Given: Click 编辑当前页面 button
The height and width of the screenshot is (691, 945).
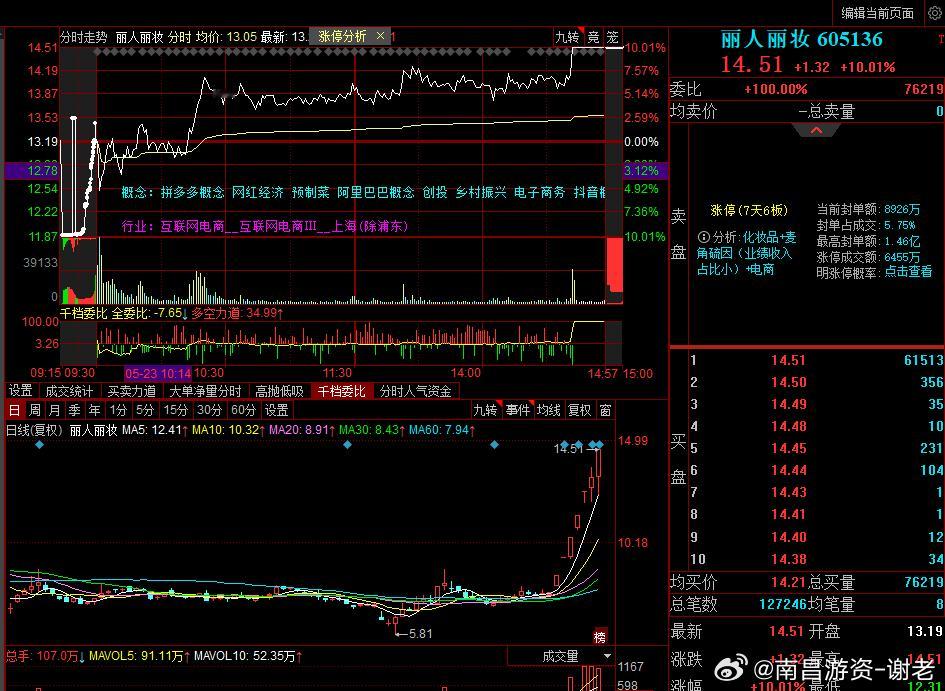Looking at the screenshot, I should point(878,13).
